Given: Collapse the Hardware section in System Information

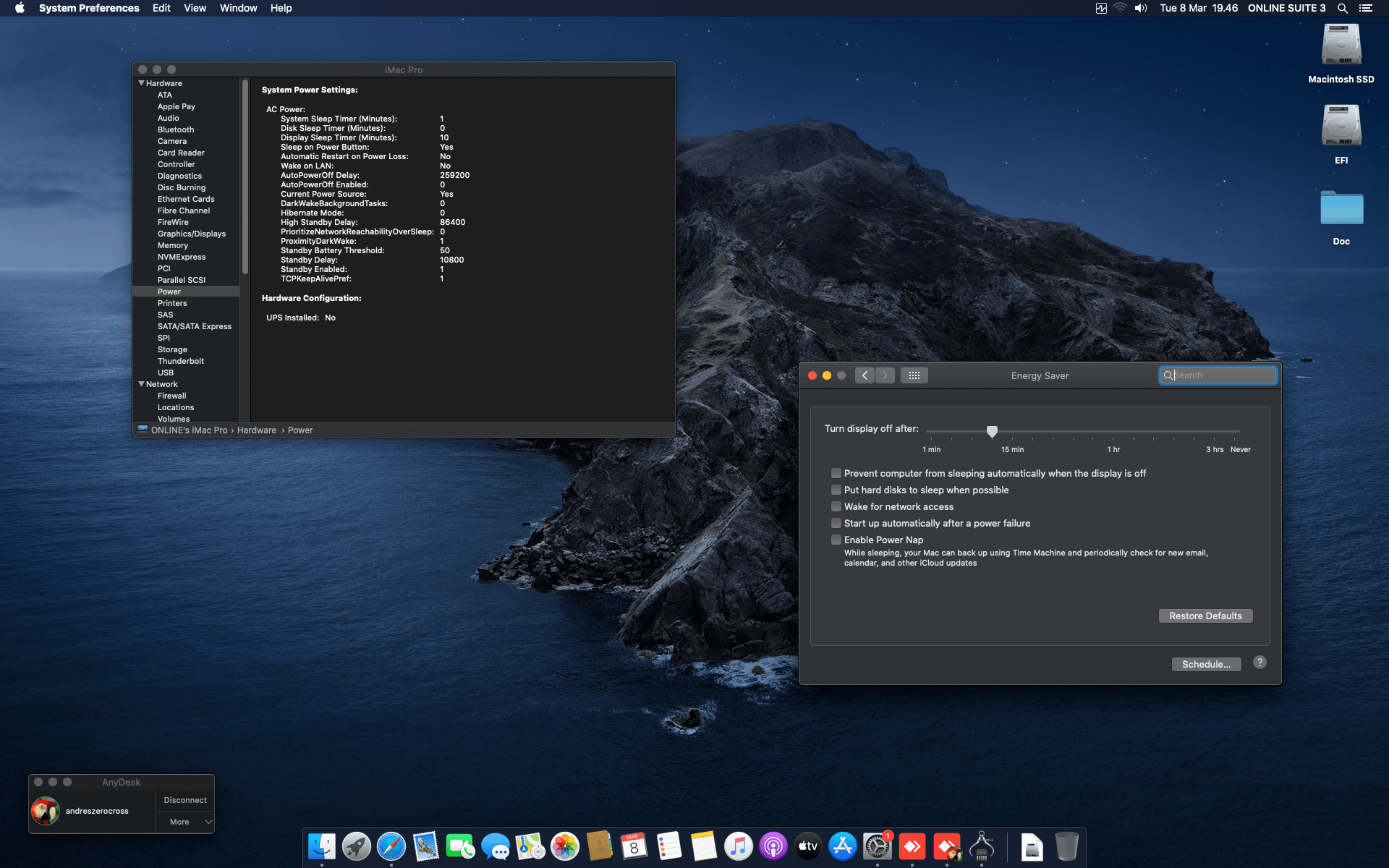Looking at the screenshot, I should point(141,82).
